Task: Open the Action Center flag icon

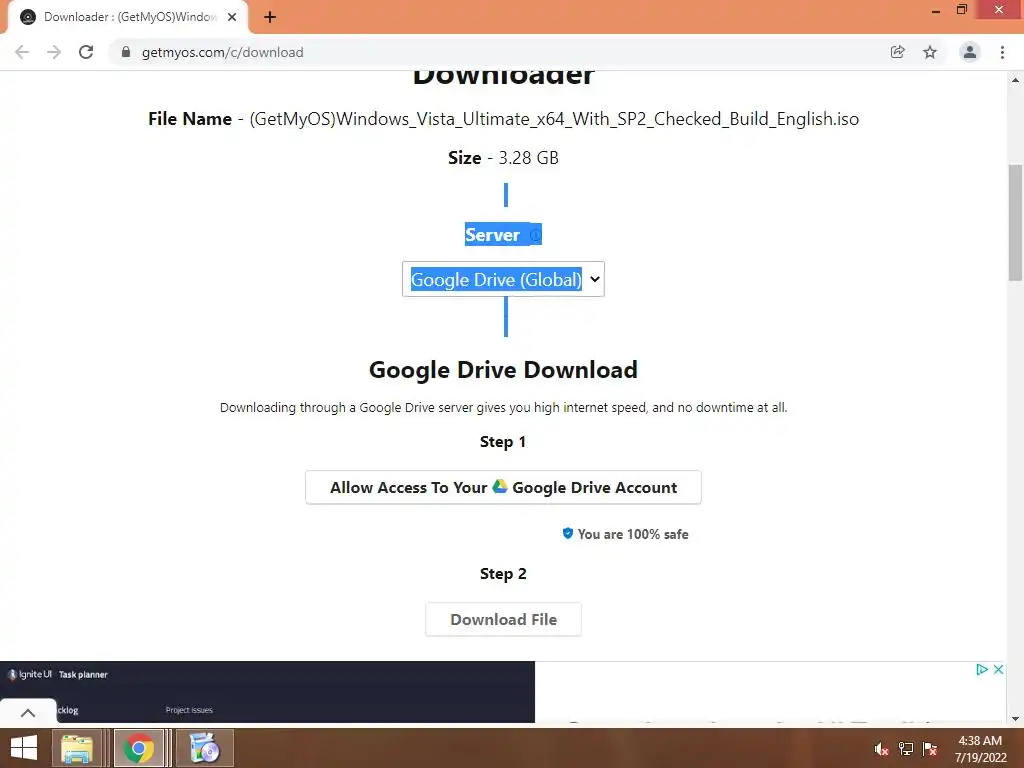Action: pos(930,749)
